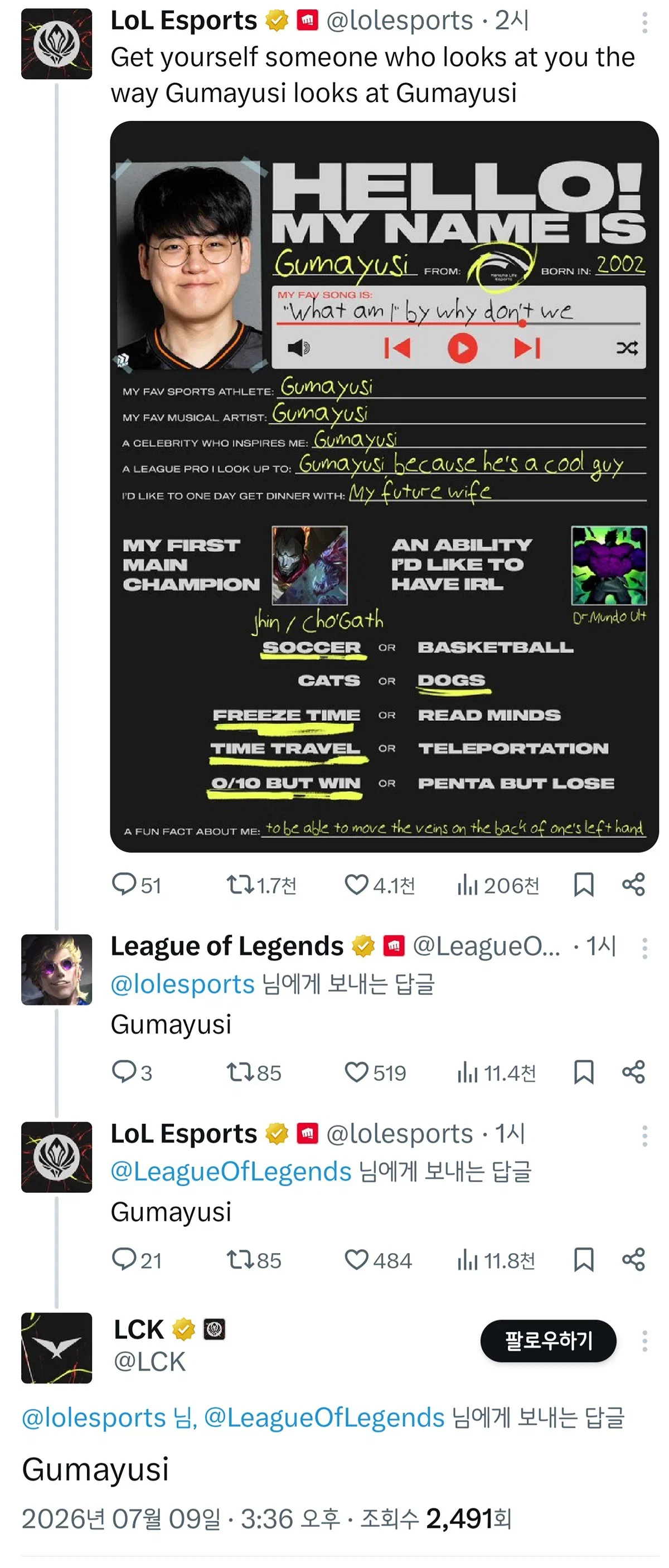Image resolution: width=669 pixels, height=1568 pixels.
Task: Like the top LoL Esports Gumayusi post
Action: coord(379,885)
